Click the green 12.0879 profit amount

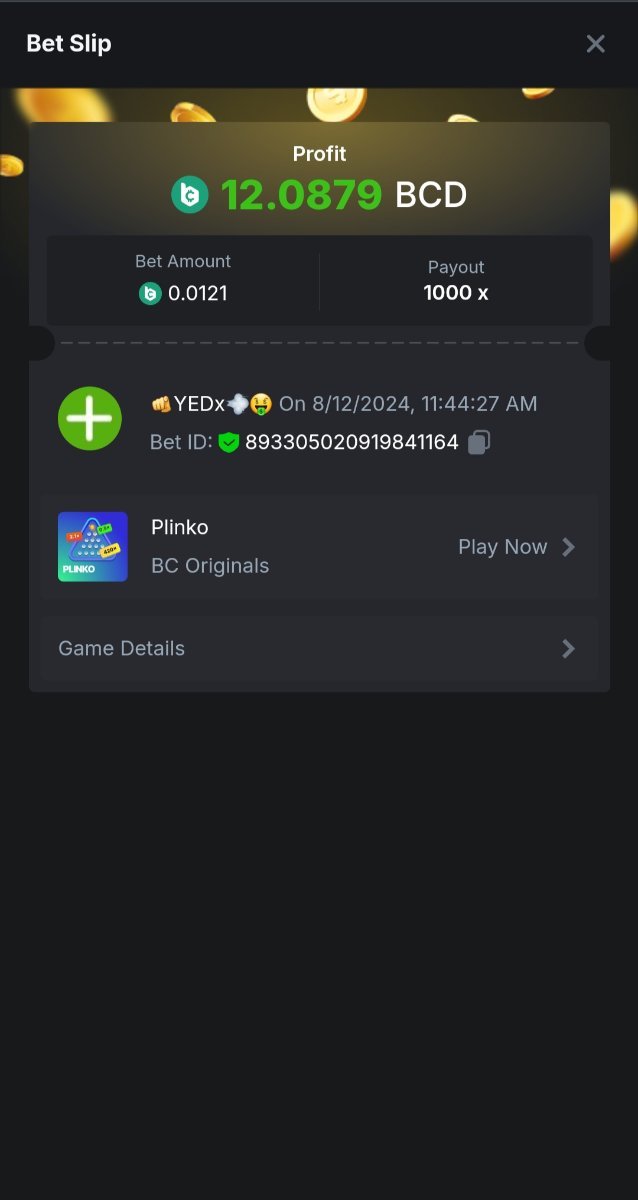coord(301,195)
